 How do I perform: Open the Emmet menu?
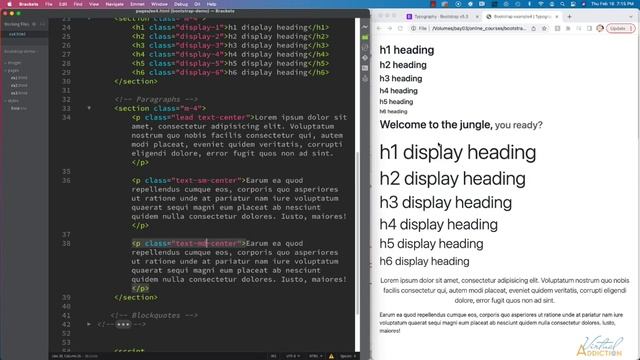click(x=137, y=4)
